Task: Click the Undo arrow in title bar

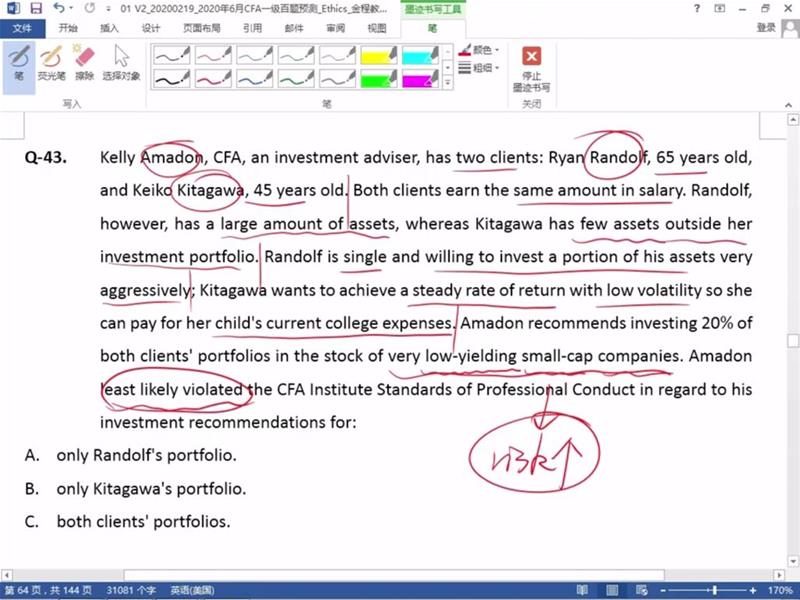Action: point(56,8)
